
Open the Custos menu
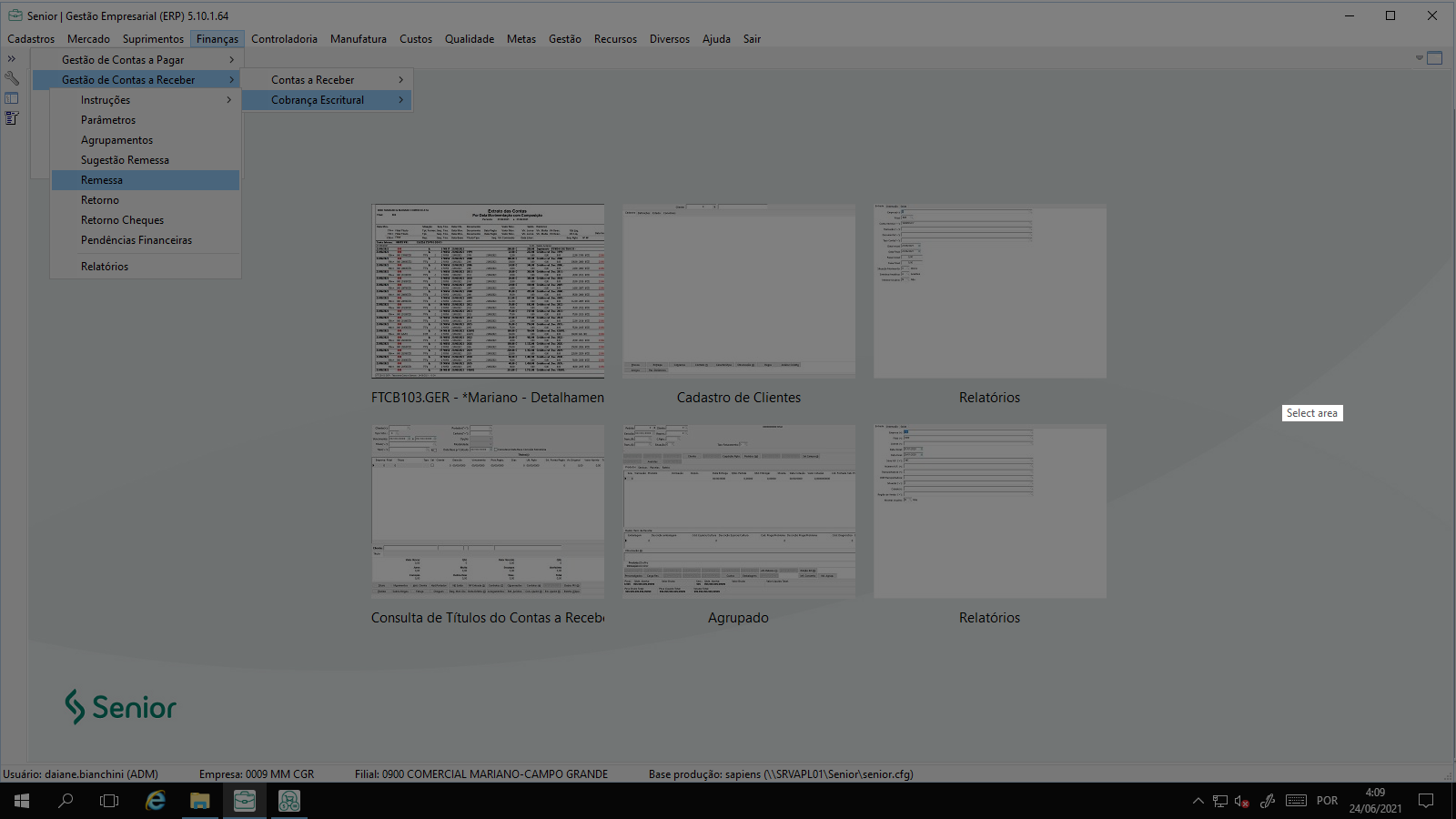tap(416, 39)
